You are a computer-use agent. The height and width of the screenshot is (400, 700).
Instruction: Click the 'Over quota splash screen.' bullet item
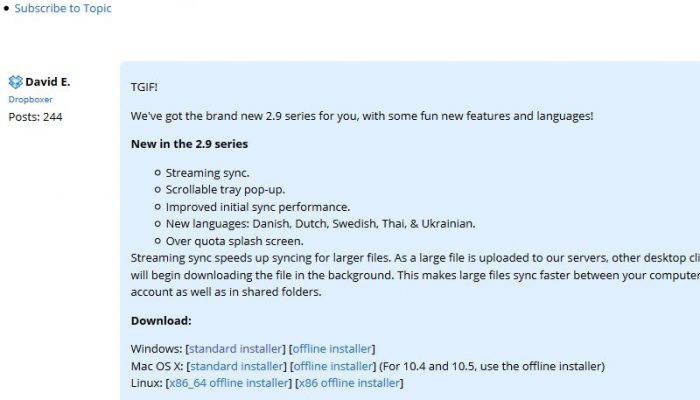tap(234, 241)
